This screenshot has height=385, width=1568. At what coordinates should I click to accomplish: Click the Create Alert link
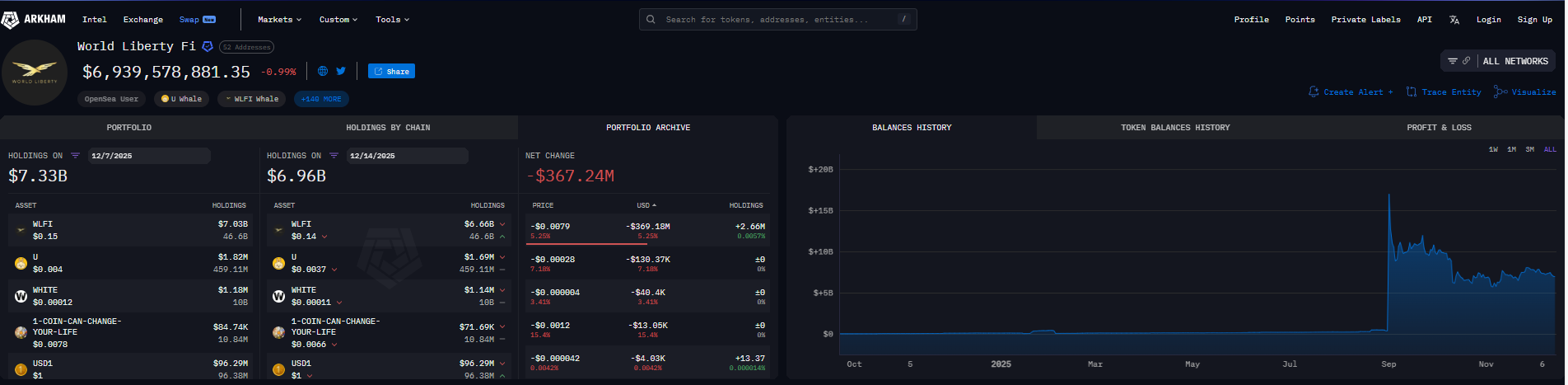(x=1351, y=92)
